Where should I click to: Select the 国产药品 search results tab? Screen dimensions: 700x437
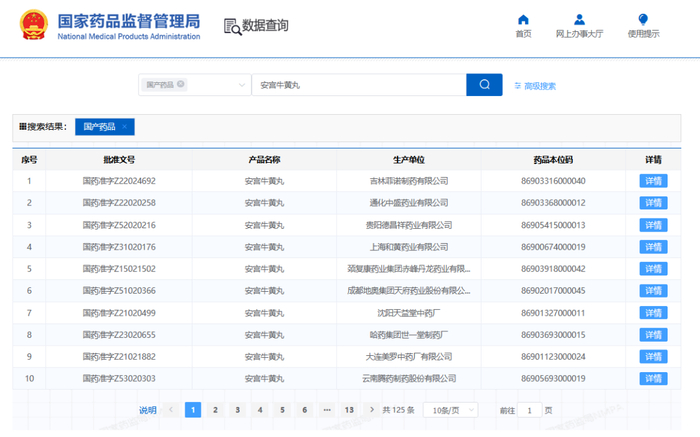(99, 127)
